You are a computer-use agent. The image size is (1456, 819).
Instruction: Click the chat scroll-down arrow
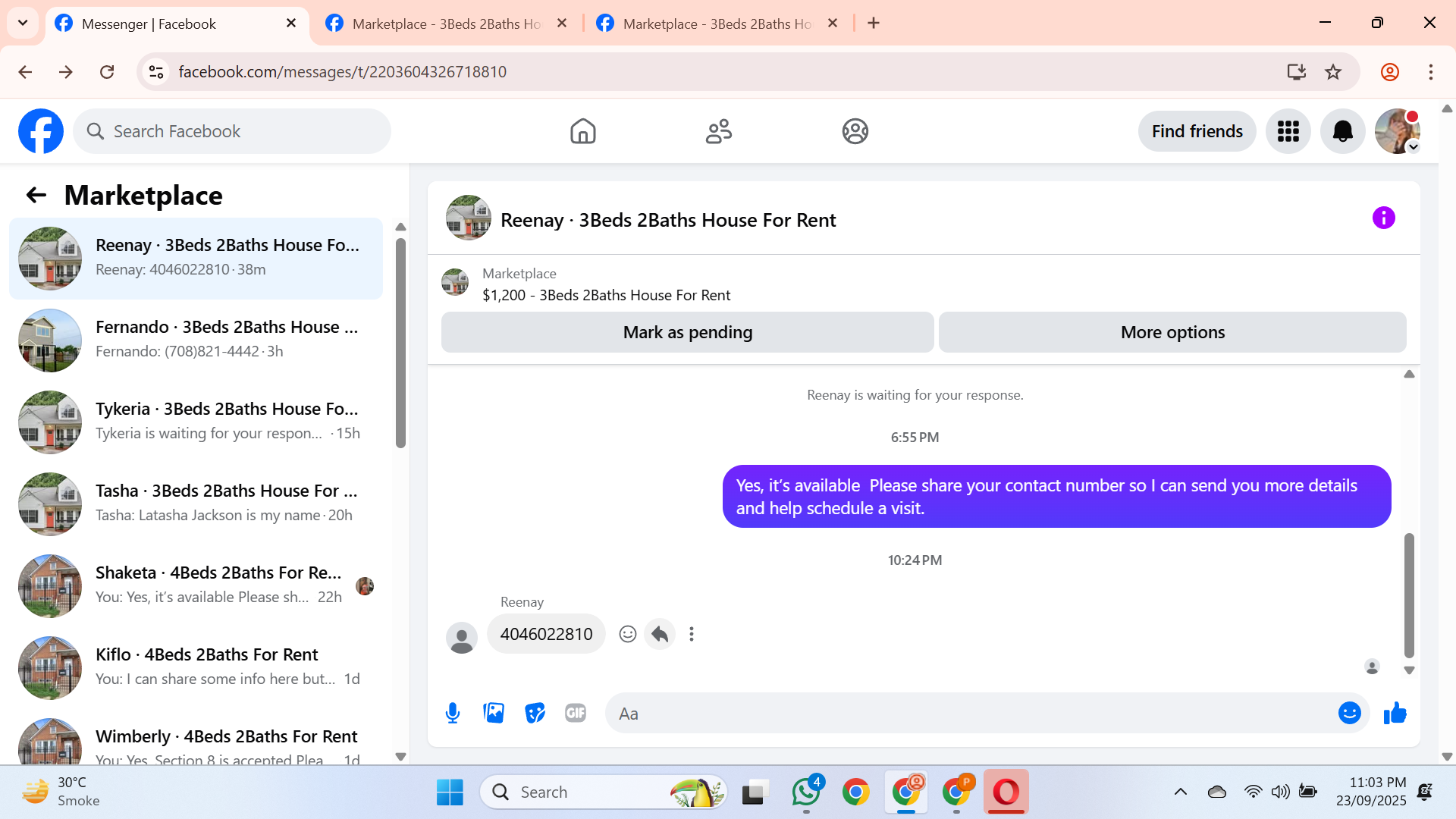(x=1409, y=670)
